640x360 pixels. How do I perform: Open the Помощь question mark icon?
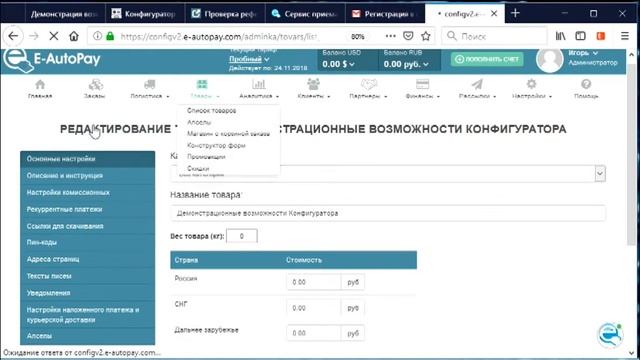coord(586,84)
